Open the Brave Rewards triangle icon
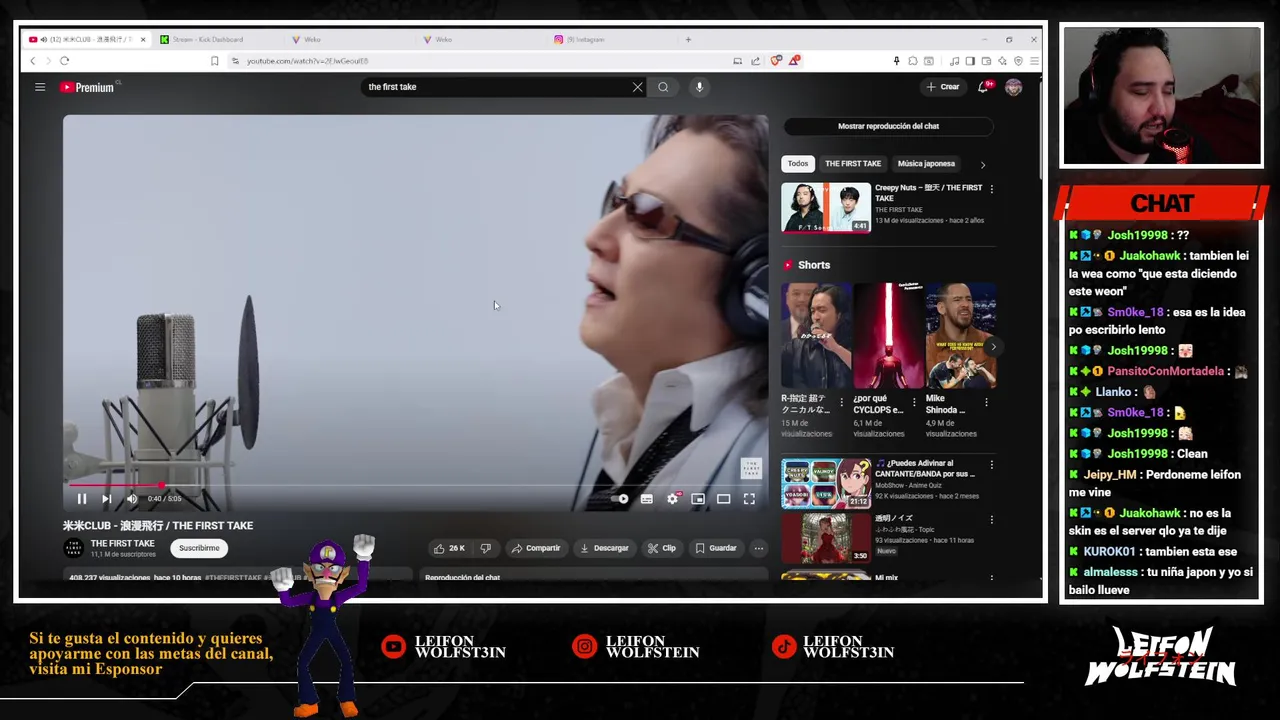The width and height of the screenshot is (1280, 720). click(794, 61)
